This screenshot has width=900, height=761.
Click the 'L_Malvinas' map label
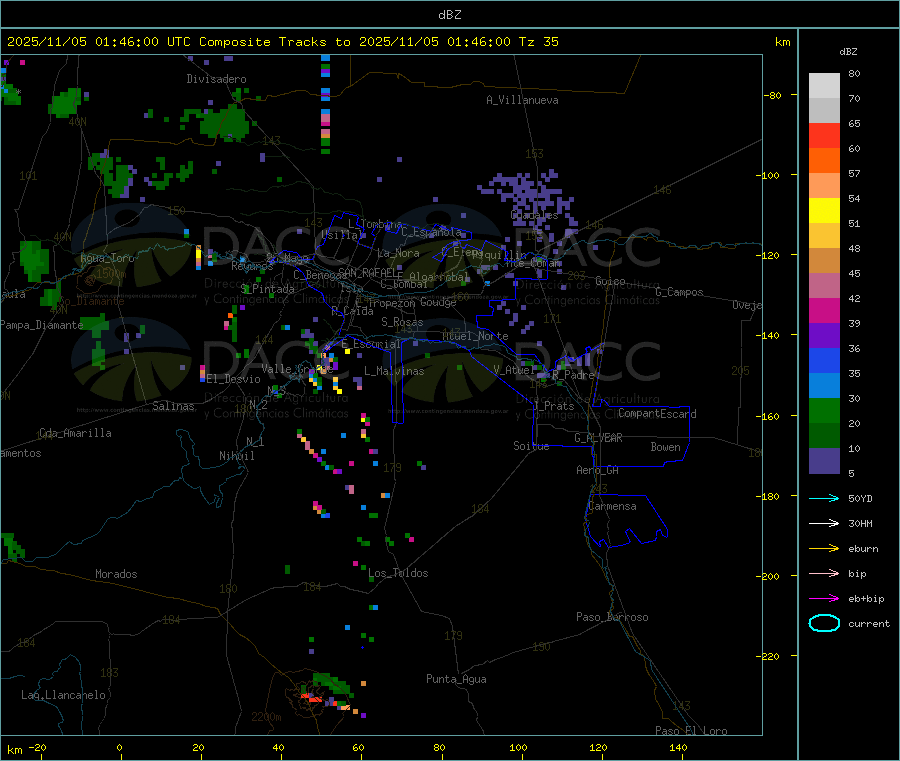[394, 371]
